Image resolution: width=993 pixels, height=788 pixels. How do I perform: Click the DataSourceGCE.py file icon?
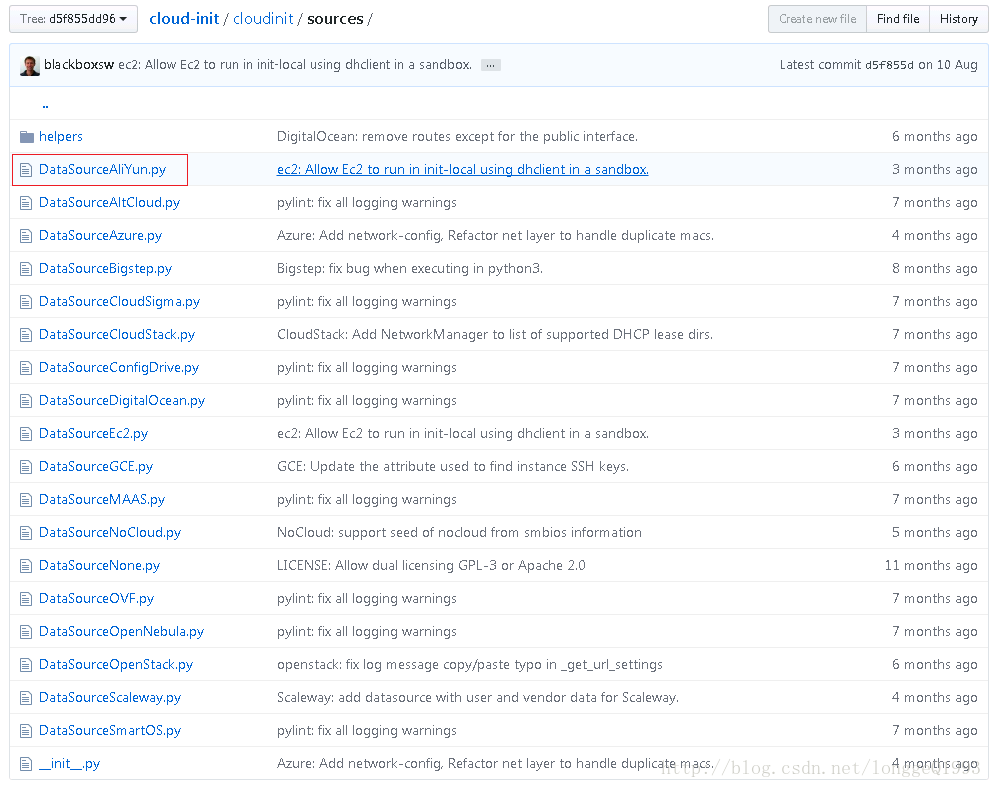(26, 467)
